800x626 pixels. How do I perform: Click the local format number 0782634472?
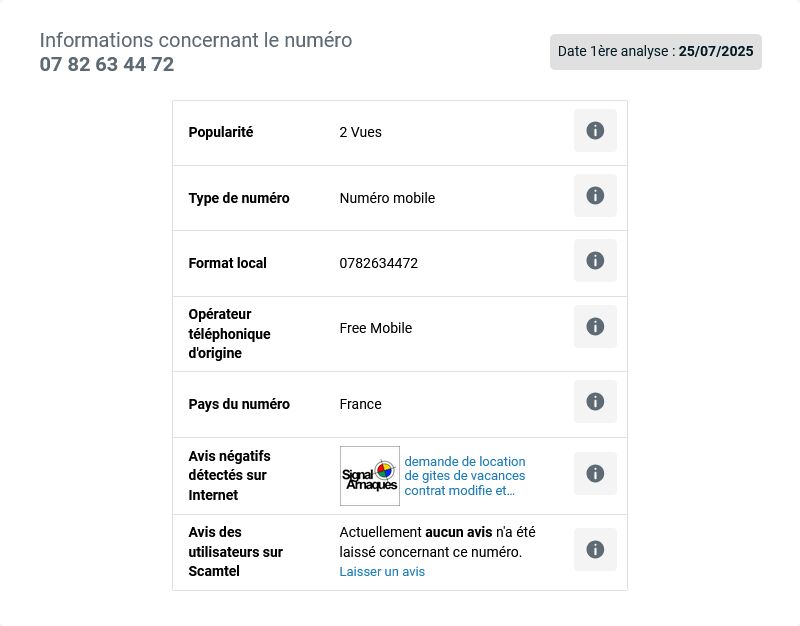click(379, 263)
